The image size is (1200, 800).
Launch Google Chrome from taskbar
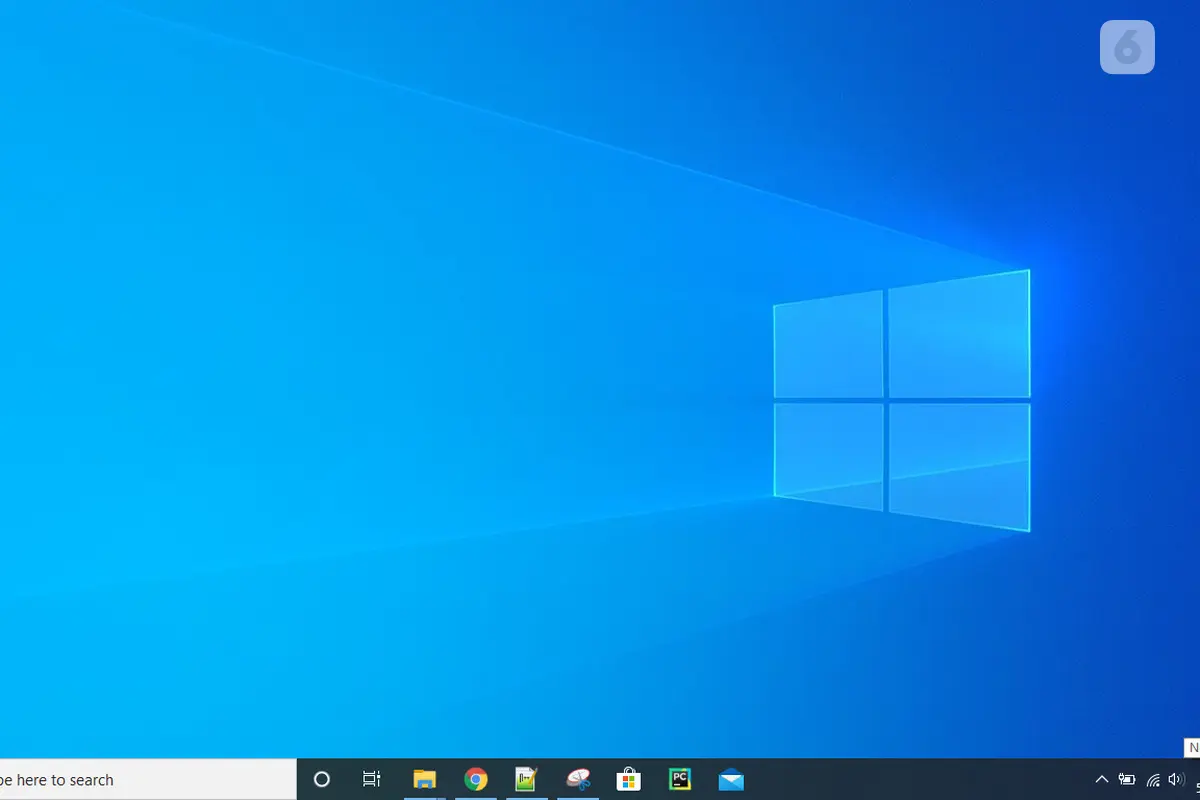[x=476, y=780]
